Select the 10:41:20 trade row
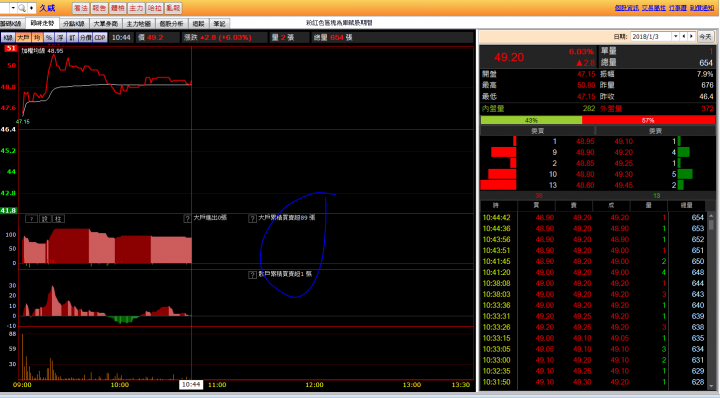 pos(593,272)
